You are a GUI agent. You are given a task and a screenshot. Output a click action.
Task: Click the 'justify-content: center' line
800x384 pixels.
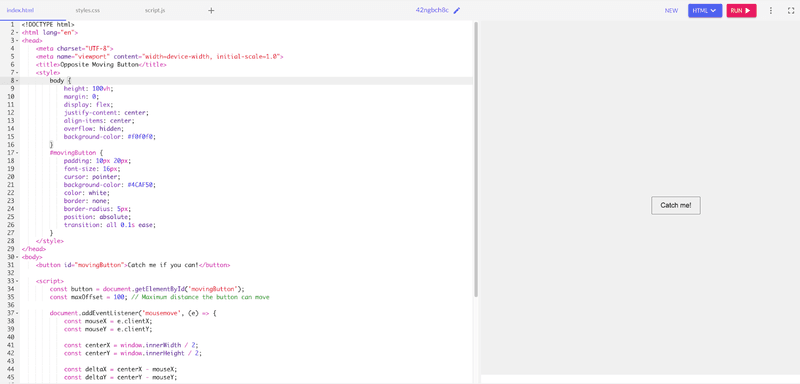[106, 113]
